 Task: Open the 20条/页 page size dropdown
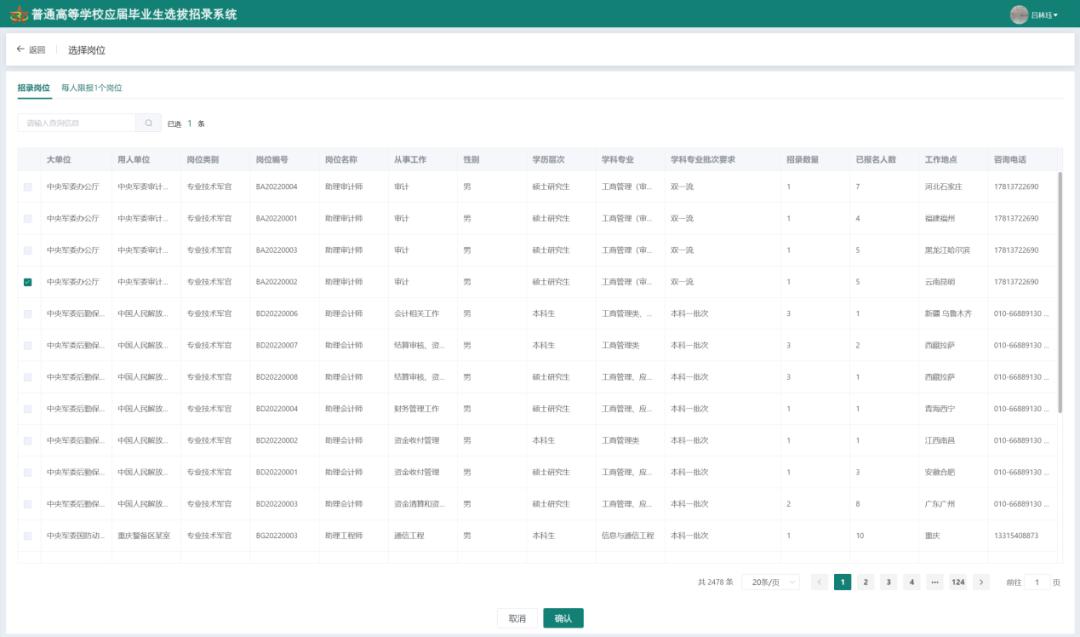tap(770, 582)
